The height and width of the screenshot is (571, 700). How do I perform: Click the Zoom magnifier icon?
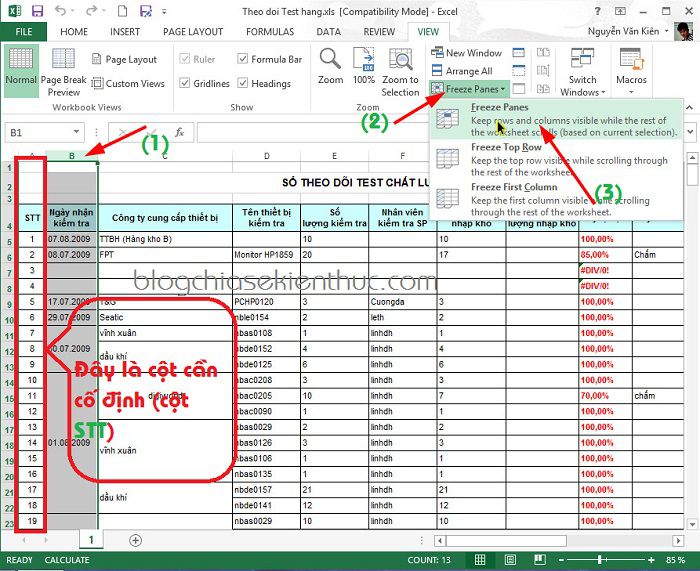[330, 59]
